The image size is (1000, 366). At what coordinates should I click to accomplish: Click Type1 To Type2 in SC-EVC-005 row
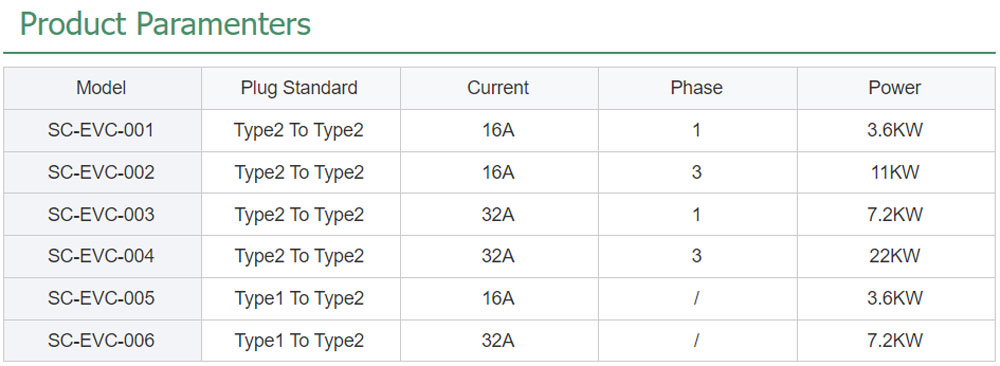pyautogui.click(x=299, y=299)
